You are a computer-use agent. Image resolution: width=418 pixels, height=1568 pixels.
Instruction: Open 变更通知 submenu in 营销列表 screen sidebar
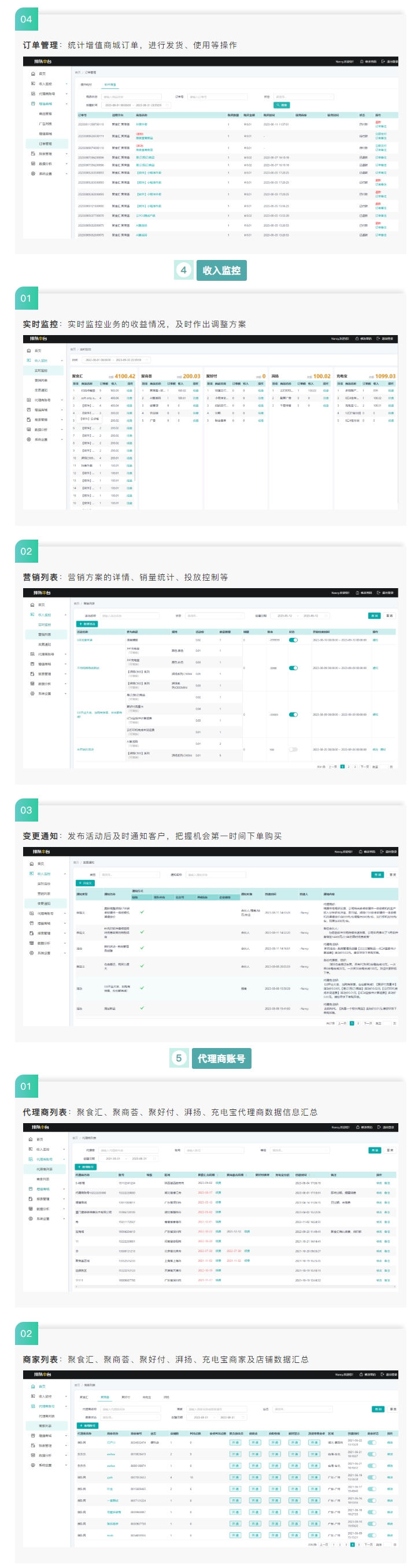45,644
